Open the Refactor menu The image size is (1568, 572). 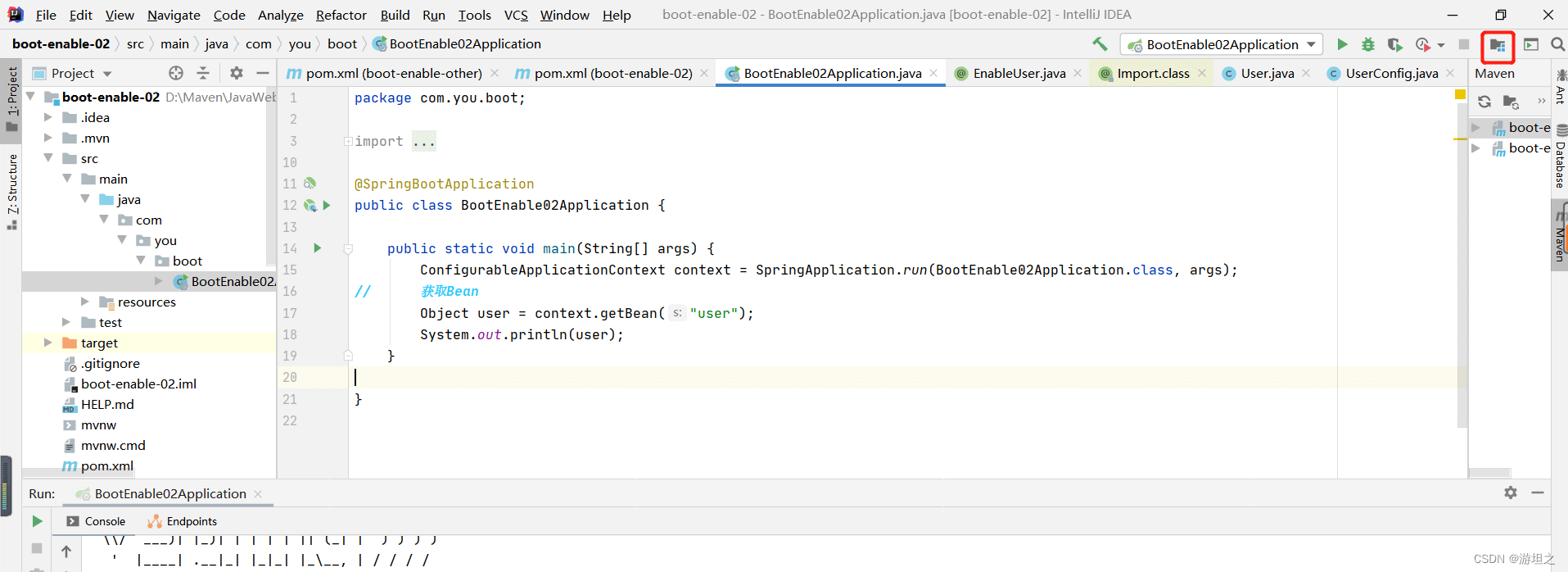point(341,15)
